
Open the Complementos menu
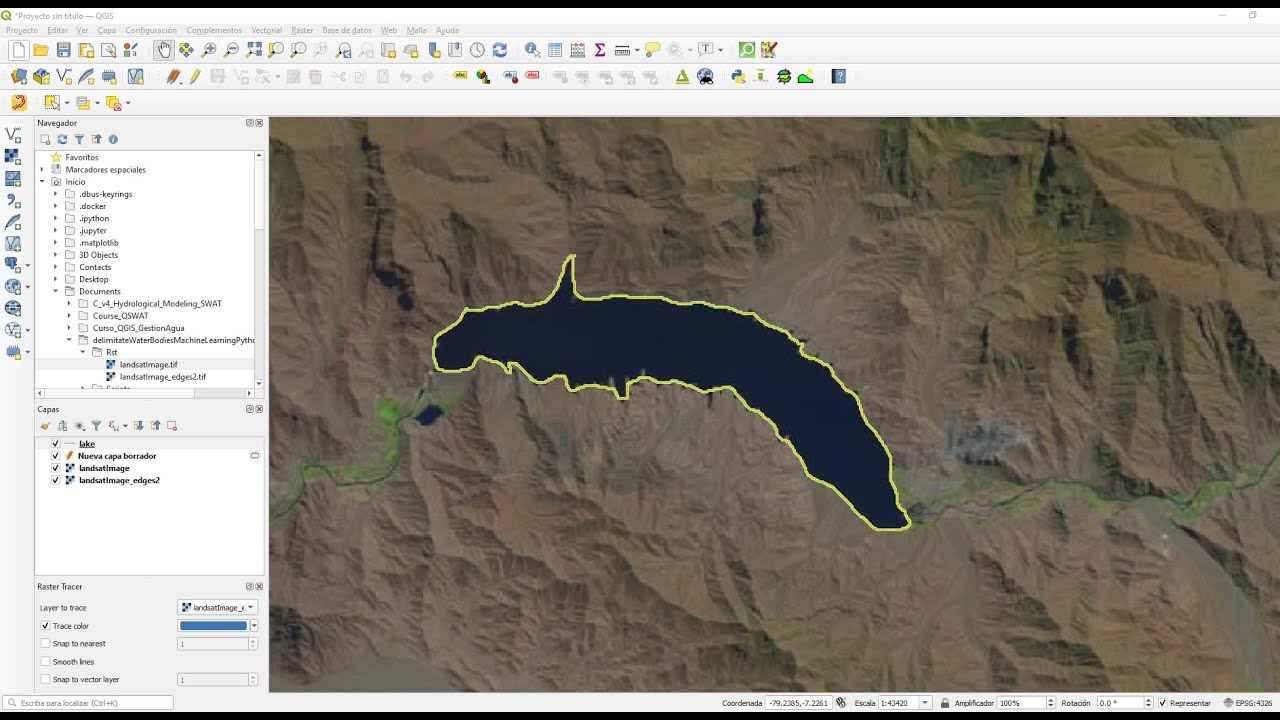214,31
